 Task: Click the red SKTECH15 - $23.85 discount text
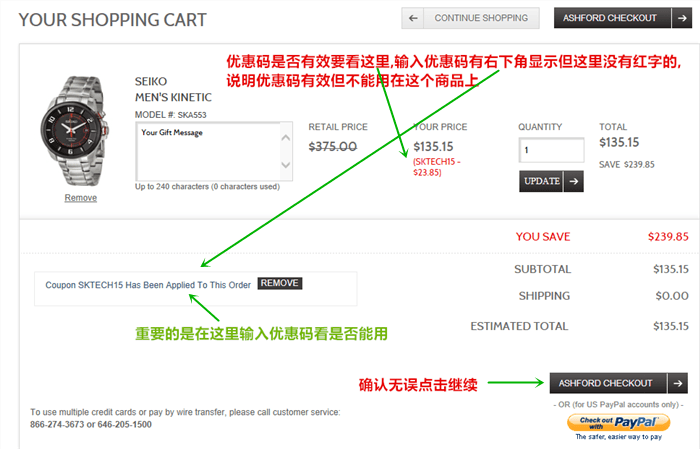point(436,167)
